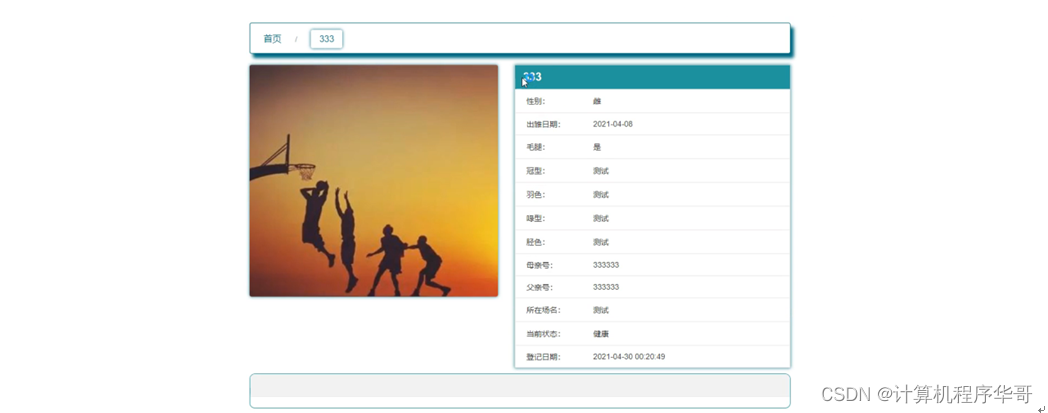Select the 雌 value for 性别

(x=597, y=102)
